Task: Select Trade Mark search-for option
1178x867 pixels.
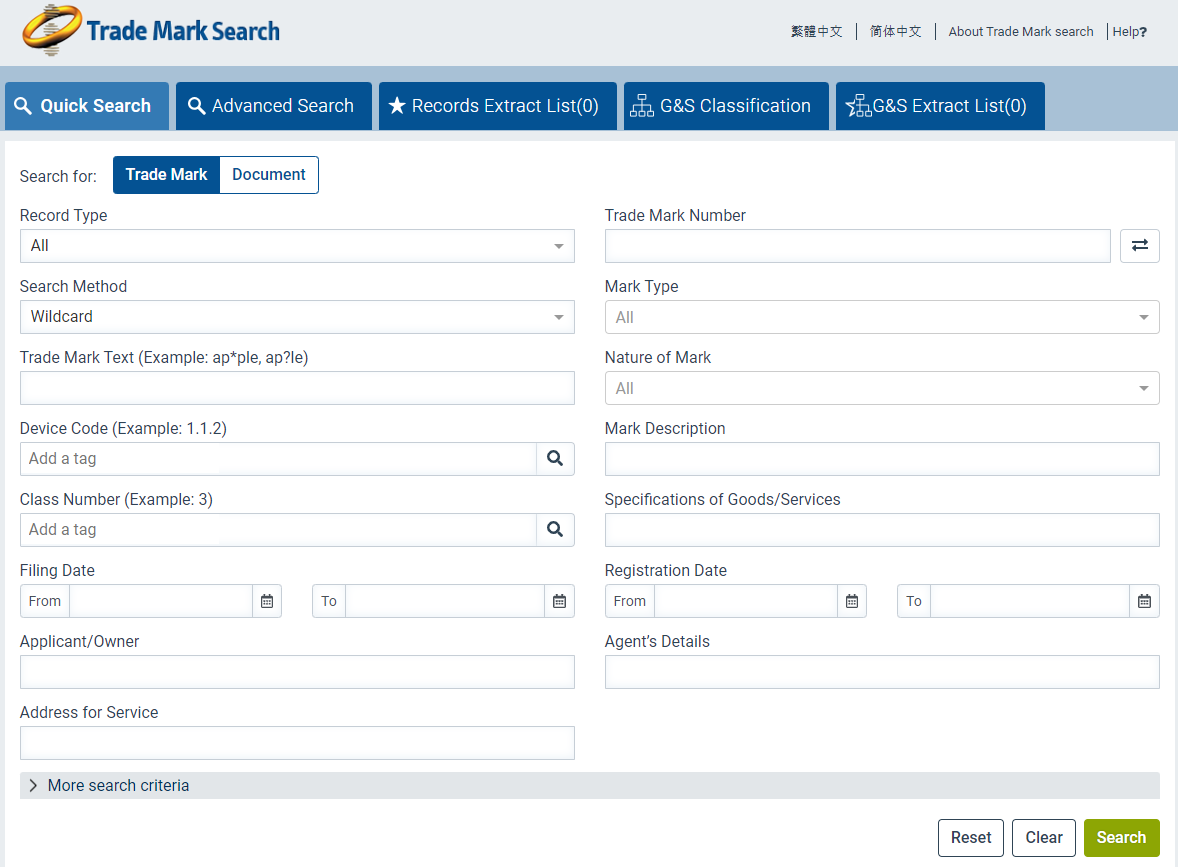Action: 166,175
